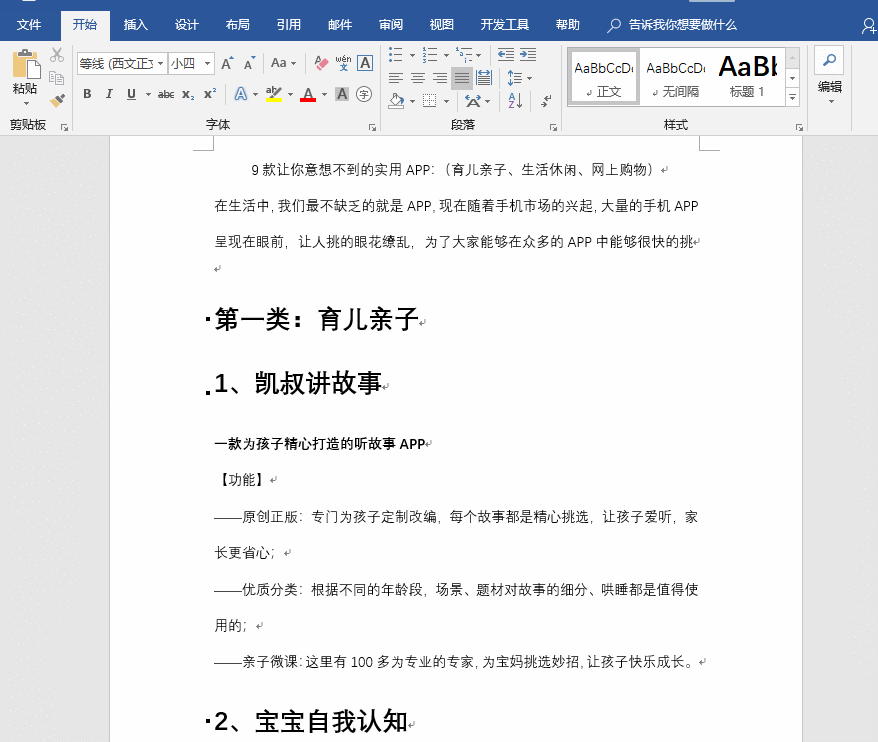Open the font size dropdown
This screenshot has width=878, height=742.
click(208, 61)
